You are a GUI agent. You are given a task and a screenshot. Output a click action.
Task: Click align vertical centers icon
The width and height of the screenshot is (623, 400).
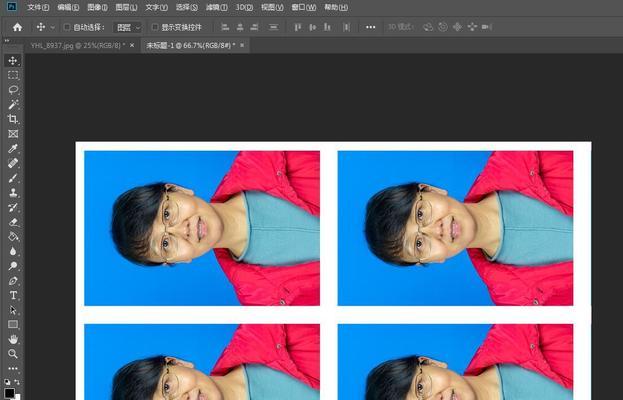tap(313, 27)
